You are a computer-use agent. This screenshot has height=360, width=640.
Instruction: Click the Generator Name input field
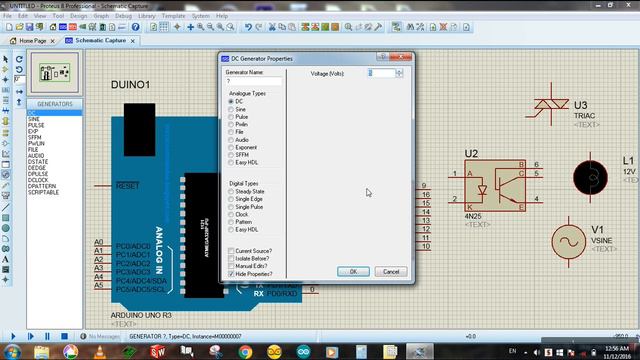[x=253, y=81]
